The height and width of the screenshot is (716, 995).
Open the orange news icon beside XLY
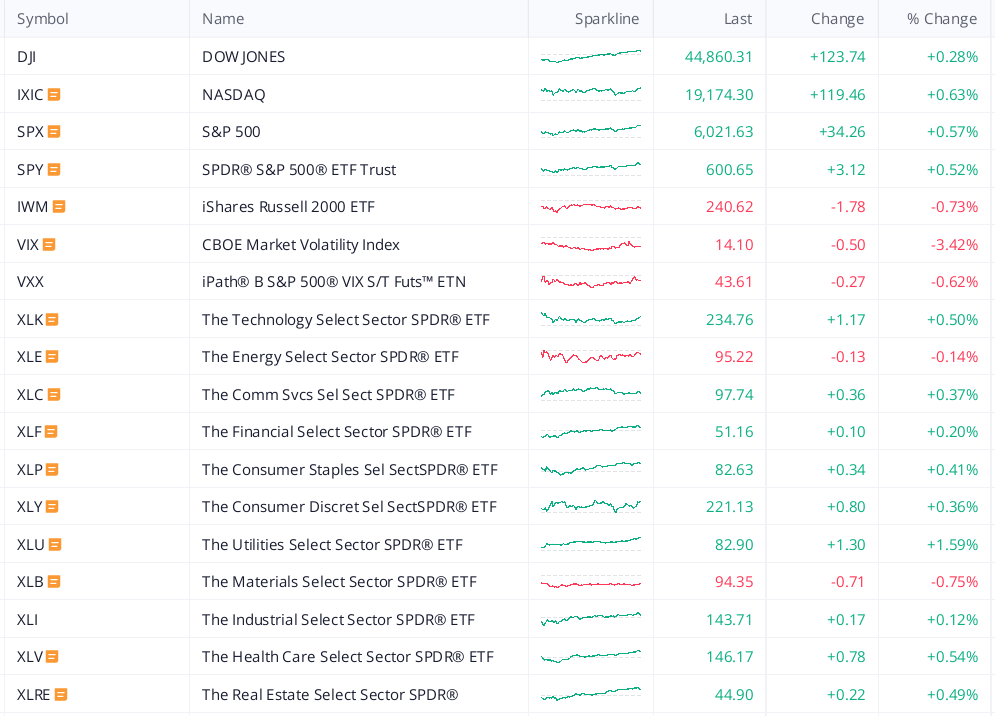click(x=53, y=507)
